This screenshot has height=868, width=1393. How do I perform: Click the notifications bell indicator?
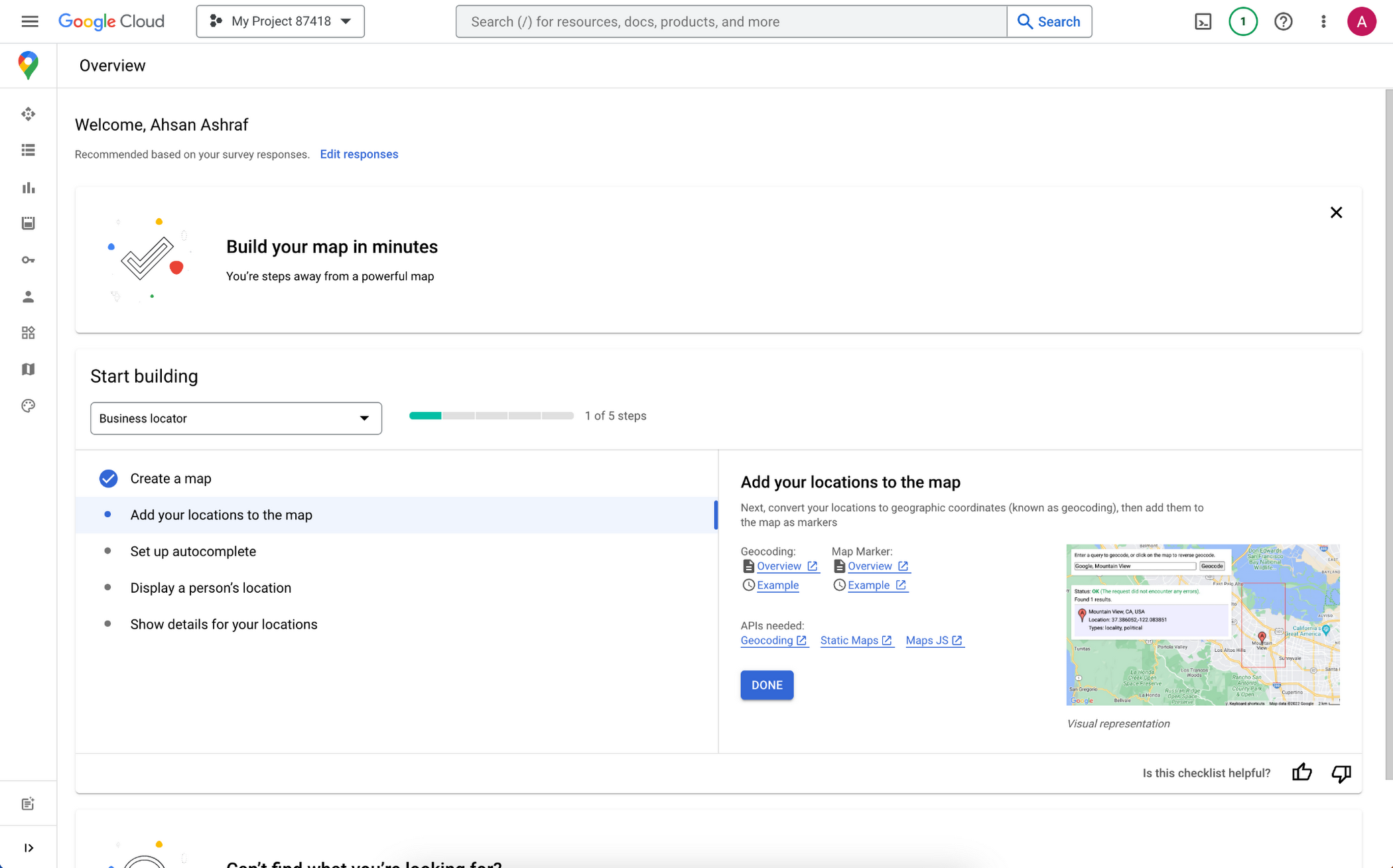click(1244, 21)
